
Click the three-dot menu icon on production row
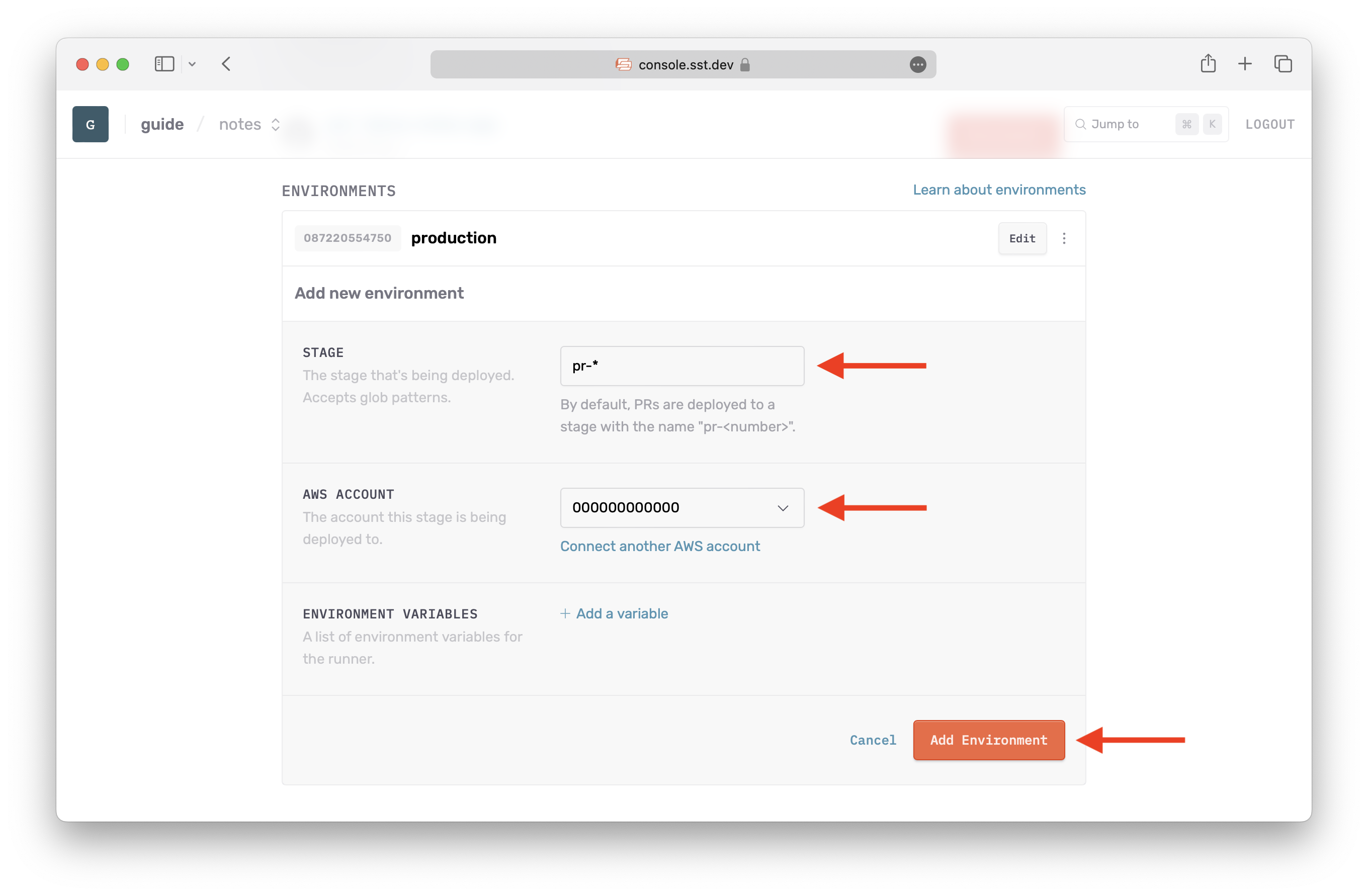click(x=1064, y=238)
